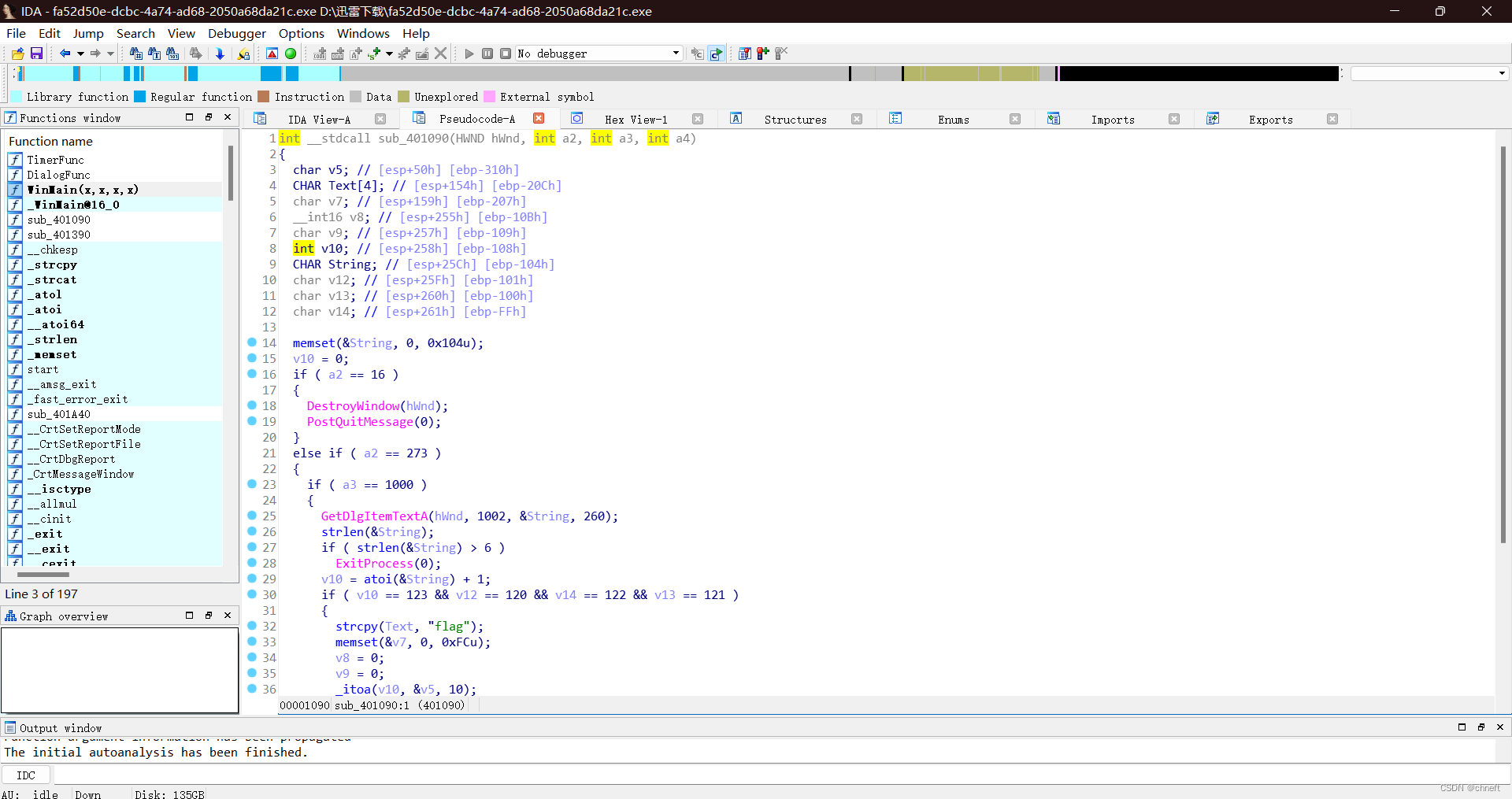Switch to the IDA View-A tab
This screenshot has width=1512, height=799.
319,120
